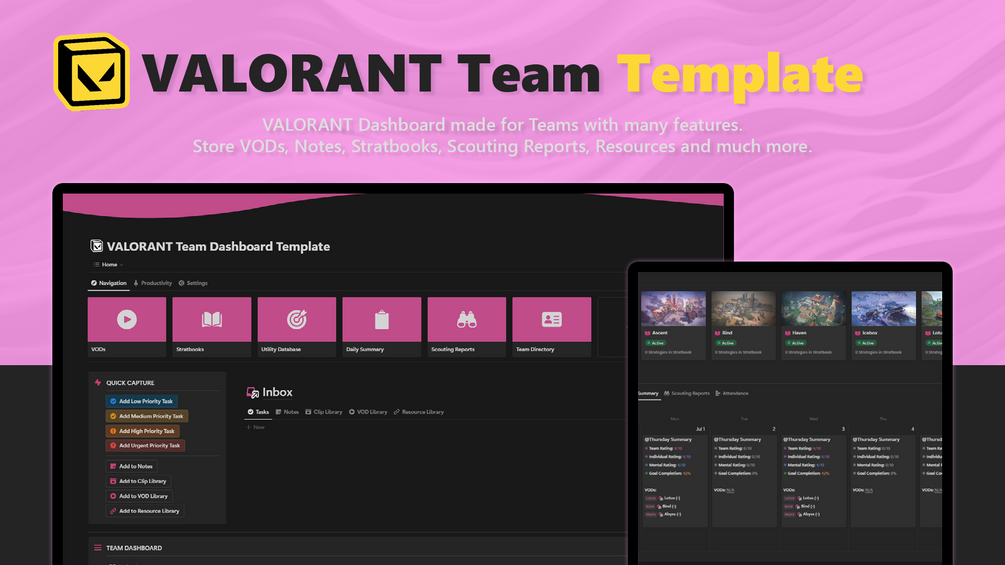Click Goal Completion 42% on Jul 1
This screenshot has height=565, width=1005.
669,473
